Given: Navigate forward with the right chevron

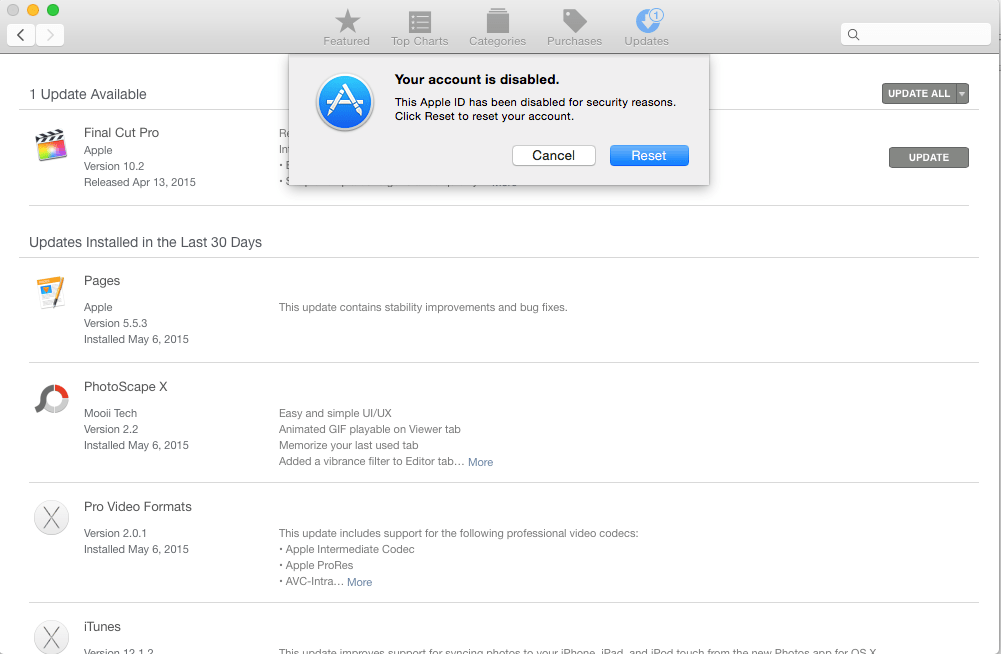Looking at the screenshot, I should pos(50,34).
